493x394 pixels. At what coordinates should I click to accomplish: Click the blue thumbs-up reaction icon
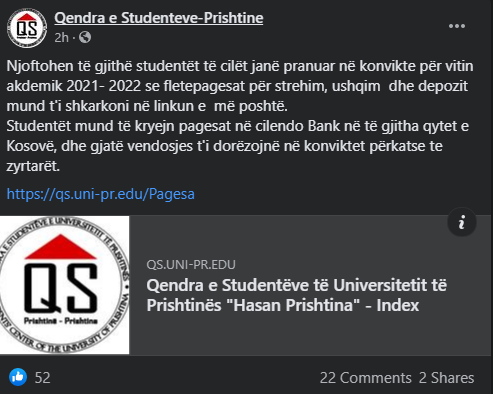[18, 377]
